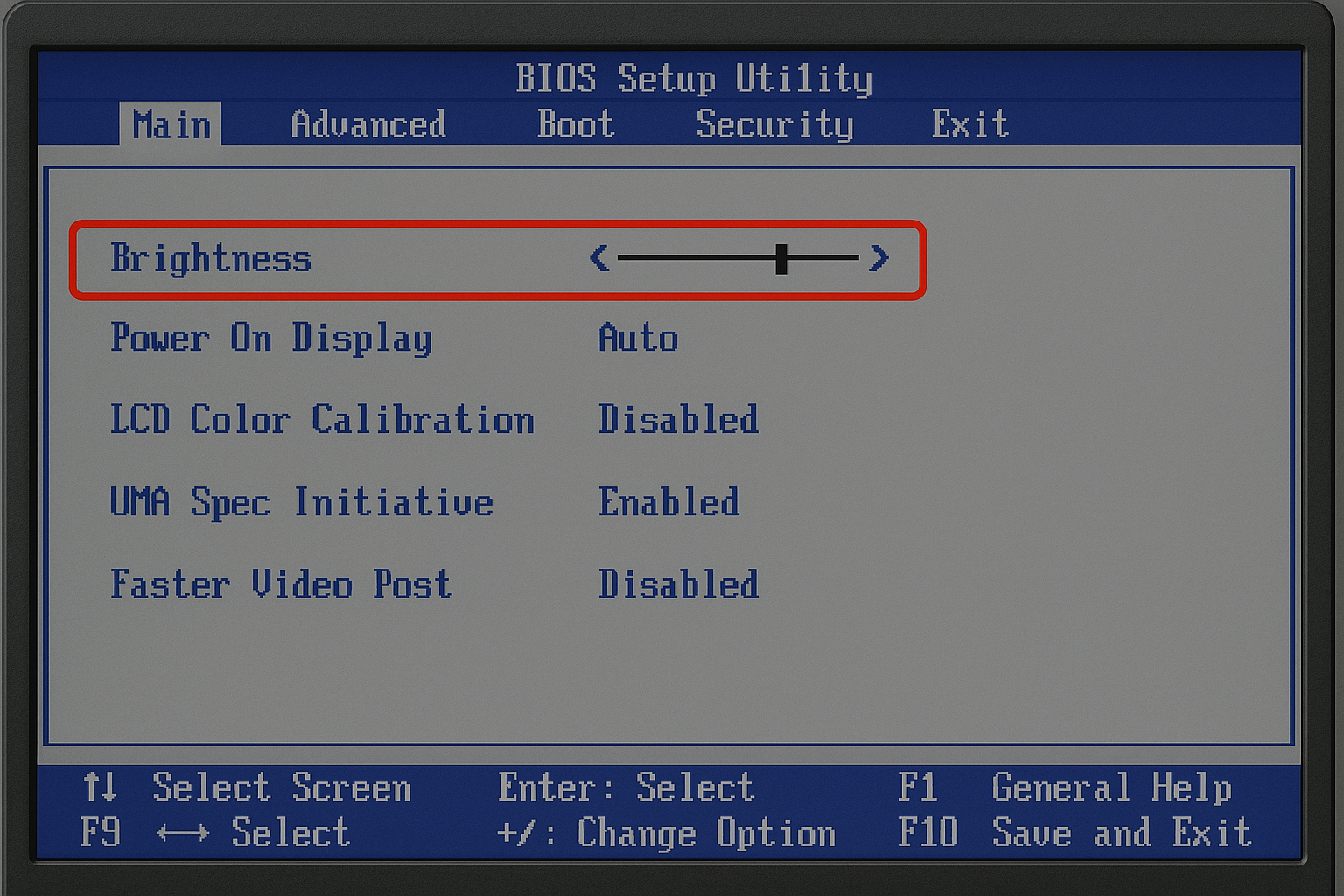Screen dimensions: 1344x896
Task: Open Power On Display Auto option
Action: 638,338
